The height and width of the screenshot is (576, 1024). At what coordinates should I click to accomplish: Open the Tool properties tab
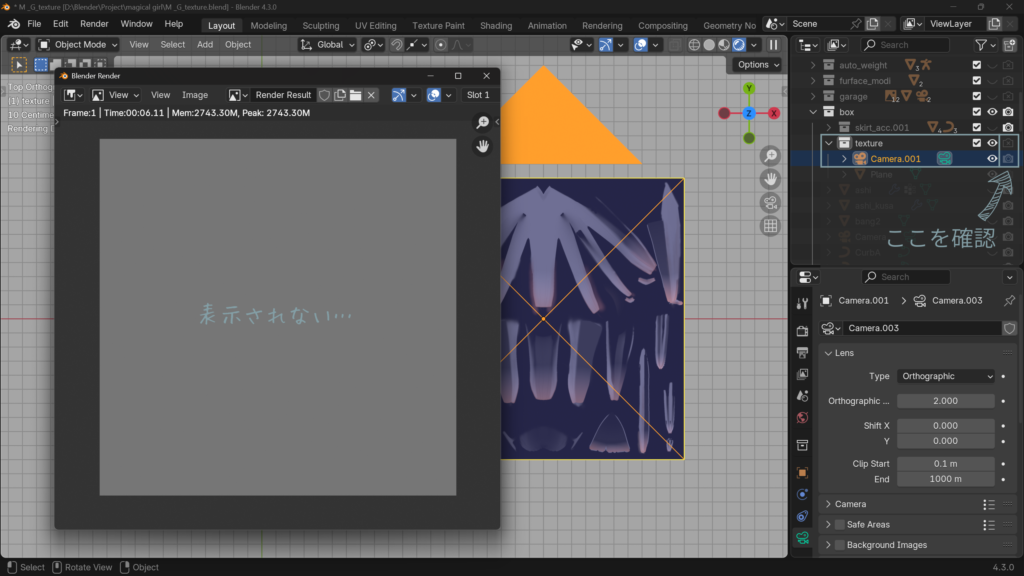pyautogui.click(x=802, y=304)
